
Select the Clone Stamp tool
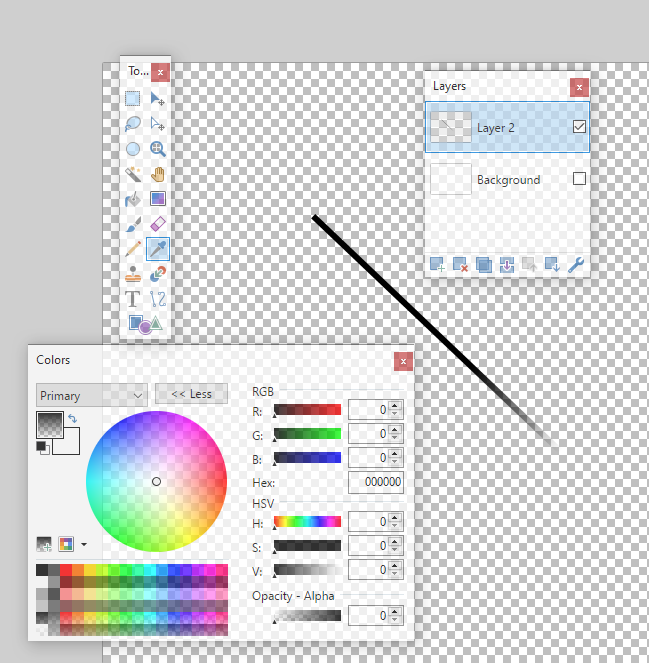pyautogui.click(x=132, y=274)
